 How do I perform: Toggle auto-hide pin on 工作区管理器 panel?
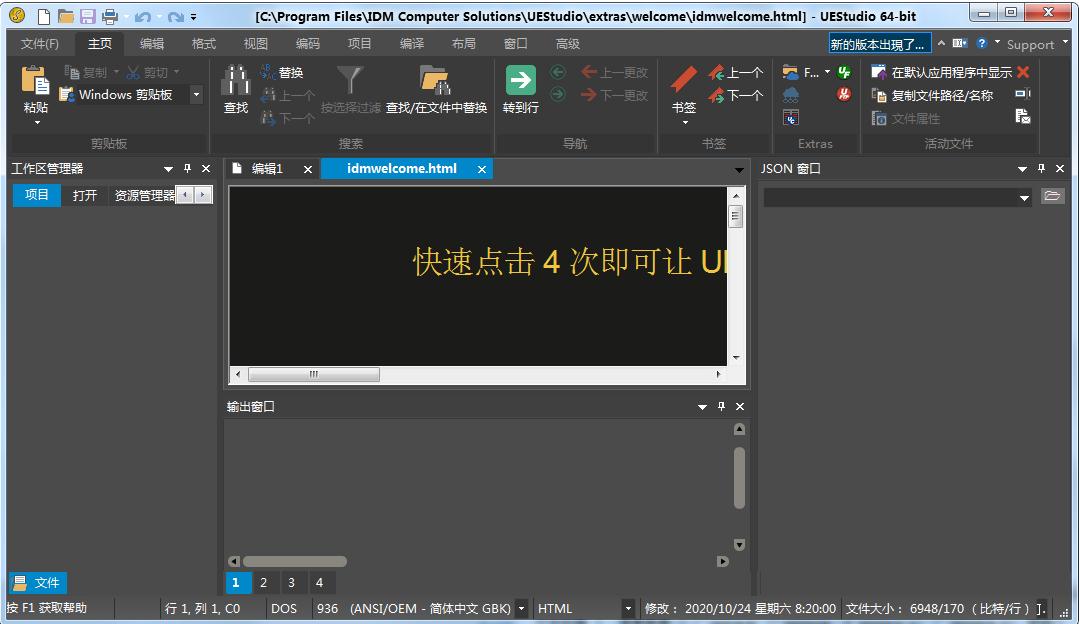[188, 168]
